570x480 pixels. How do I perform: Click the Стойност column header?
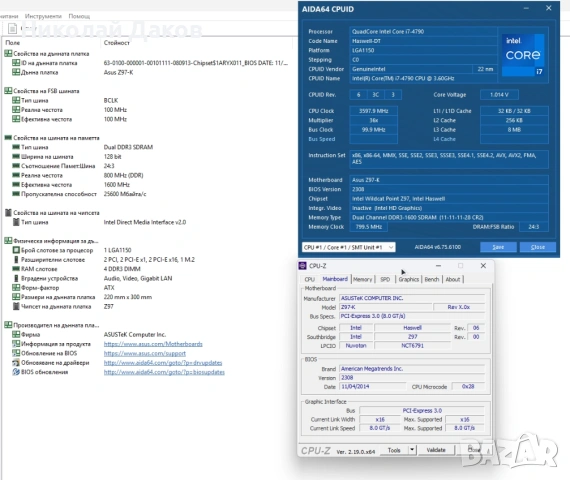click(117, 43)
